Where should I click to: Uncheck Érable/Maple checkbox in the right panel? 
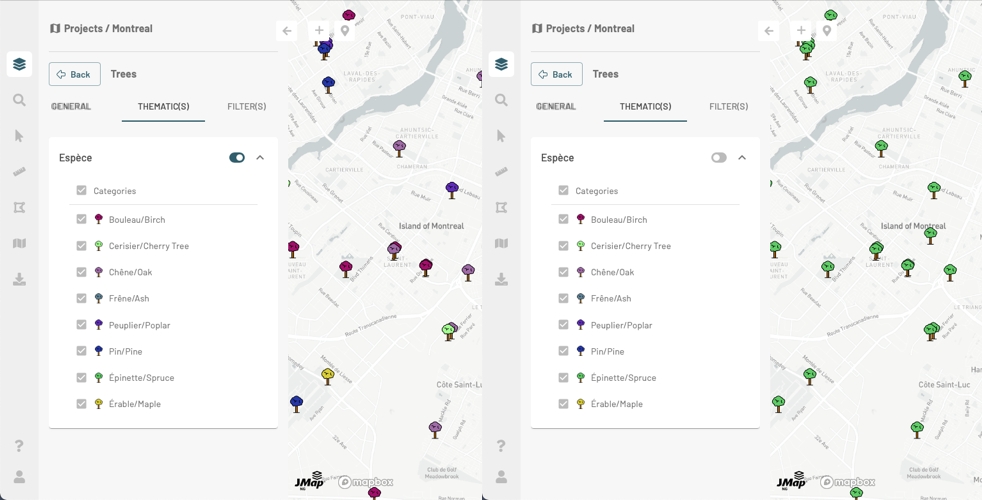(564, 404)
